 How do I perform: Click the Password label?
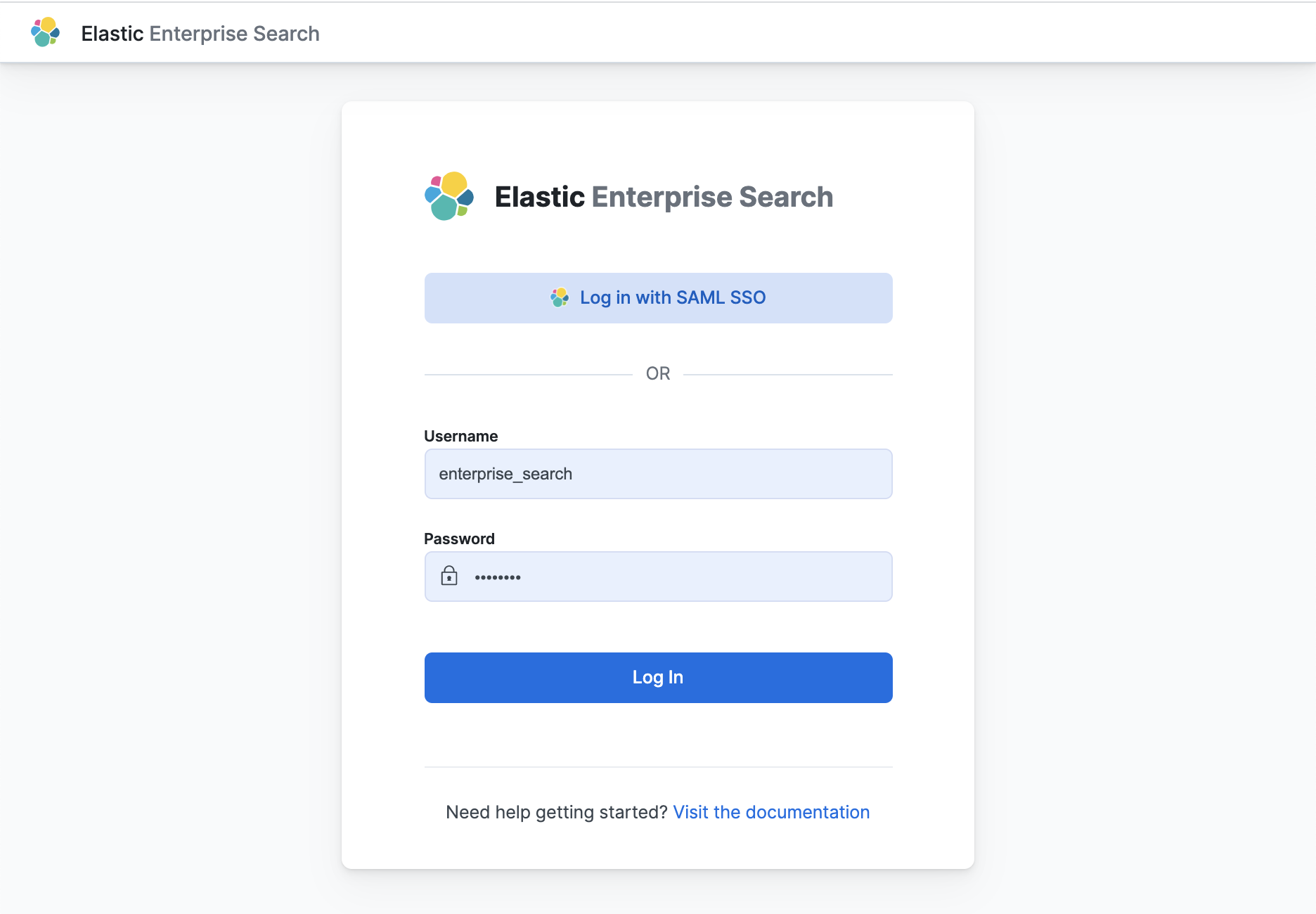(459, 539)
